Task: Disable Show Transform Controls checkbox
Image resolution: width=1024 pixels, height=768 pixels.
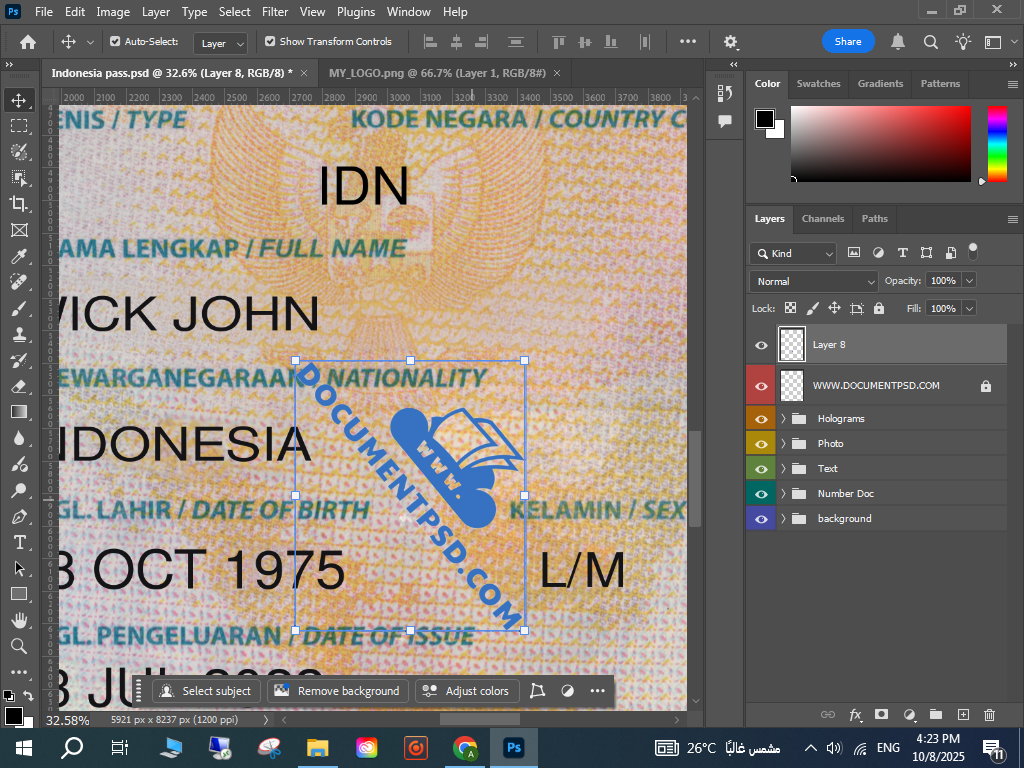Action: tap(270, 42)
